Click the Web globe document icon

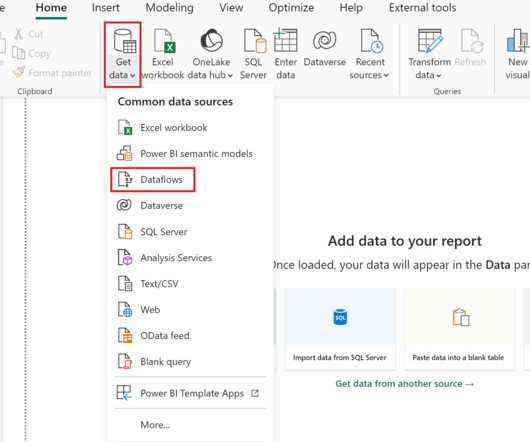click(125, 310)
